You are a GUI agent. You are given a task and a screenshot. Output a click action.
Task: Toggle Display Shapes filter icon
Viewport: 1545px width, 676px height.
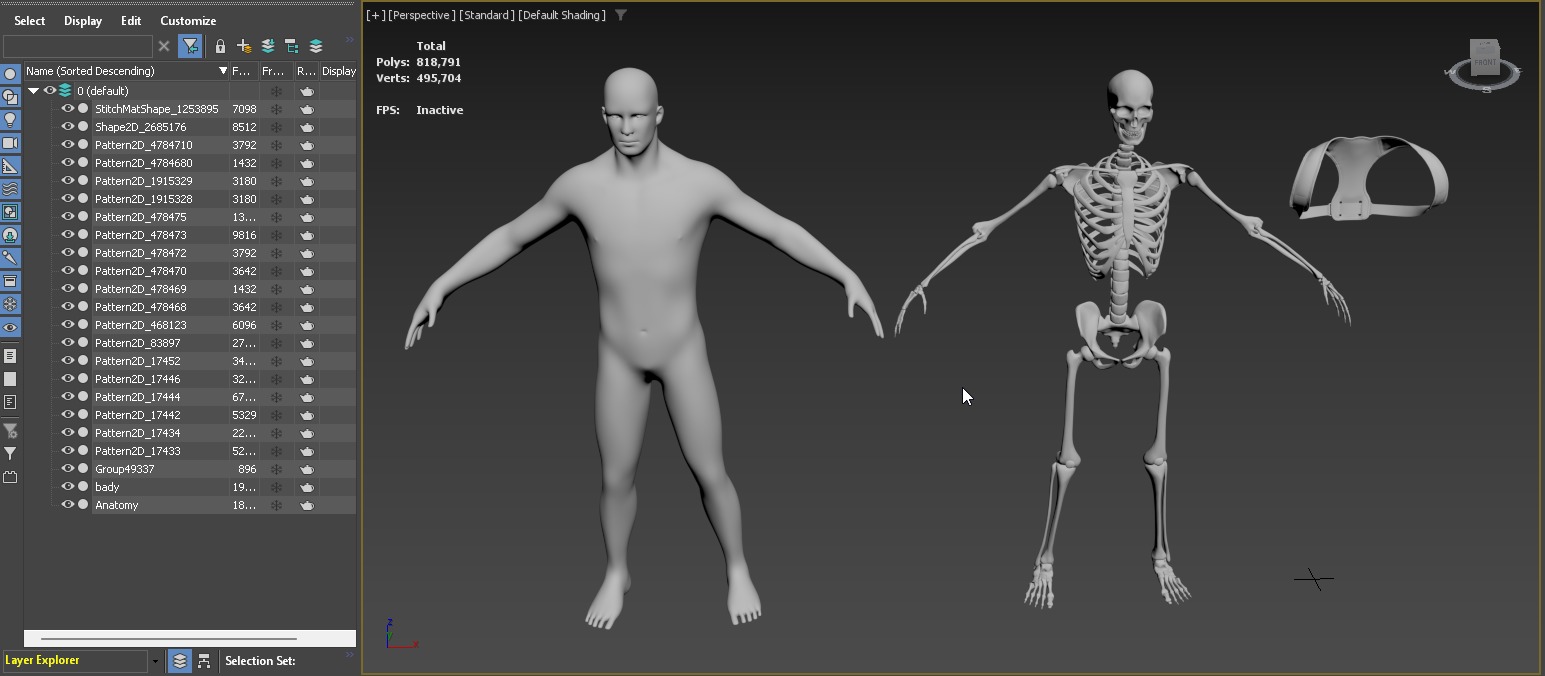[10, 97]
